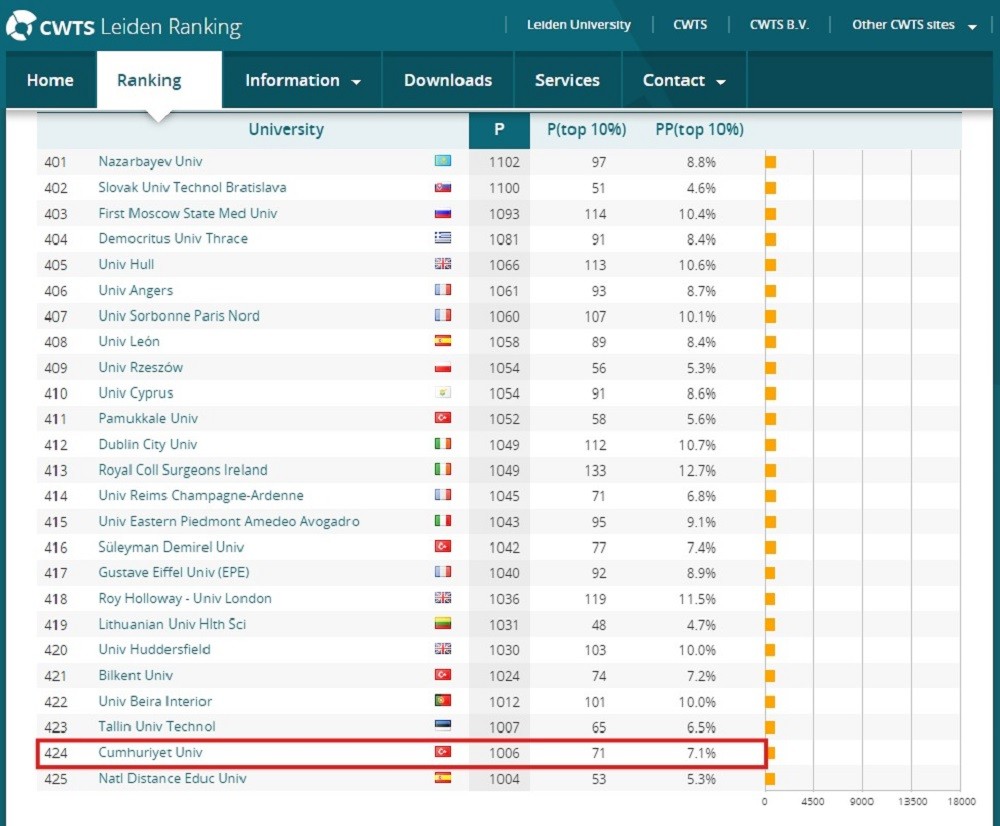Click the Spanish flag beside Univ León
This screenshot has height=826, width=1000.
[442, 342]
